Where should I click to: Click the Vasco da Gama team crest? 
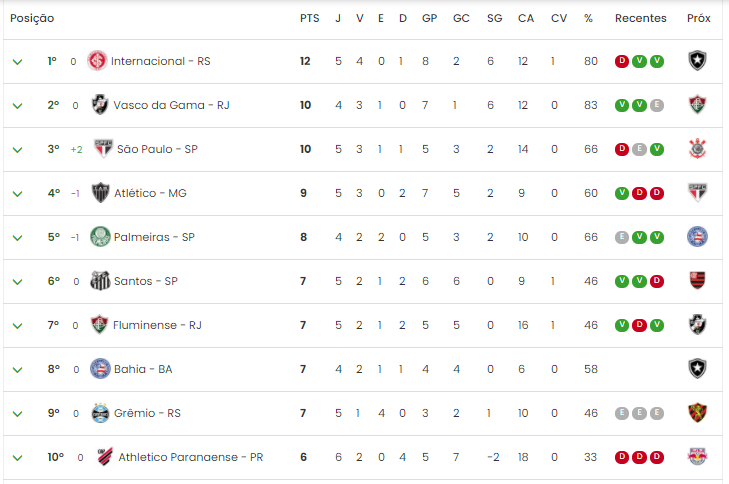coord(100,105)
